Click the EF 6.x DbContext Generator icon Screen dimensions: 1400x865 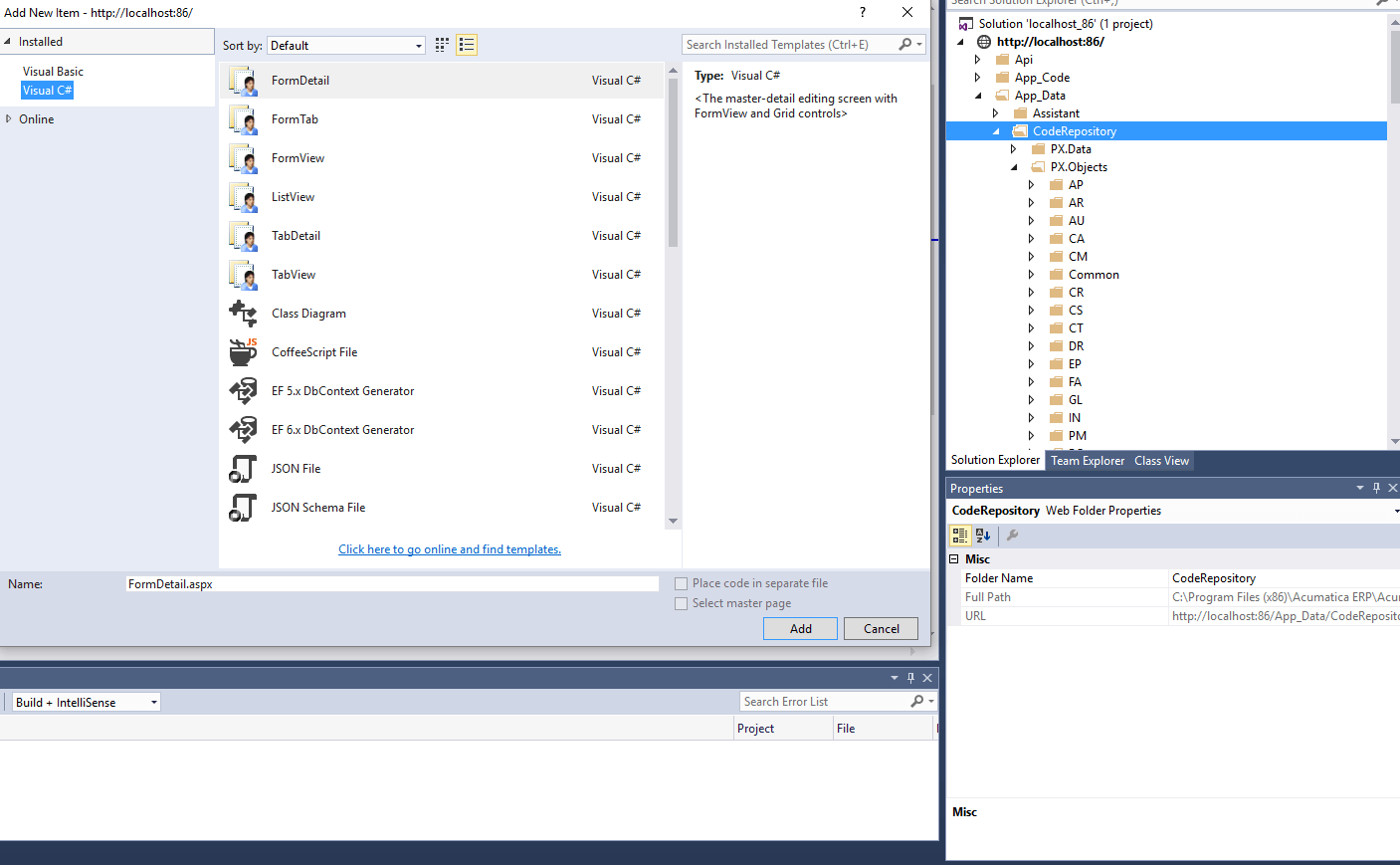244,429
